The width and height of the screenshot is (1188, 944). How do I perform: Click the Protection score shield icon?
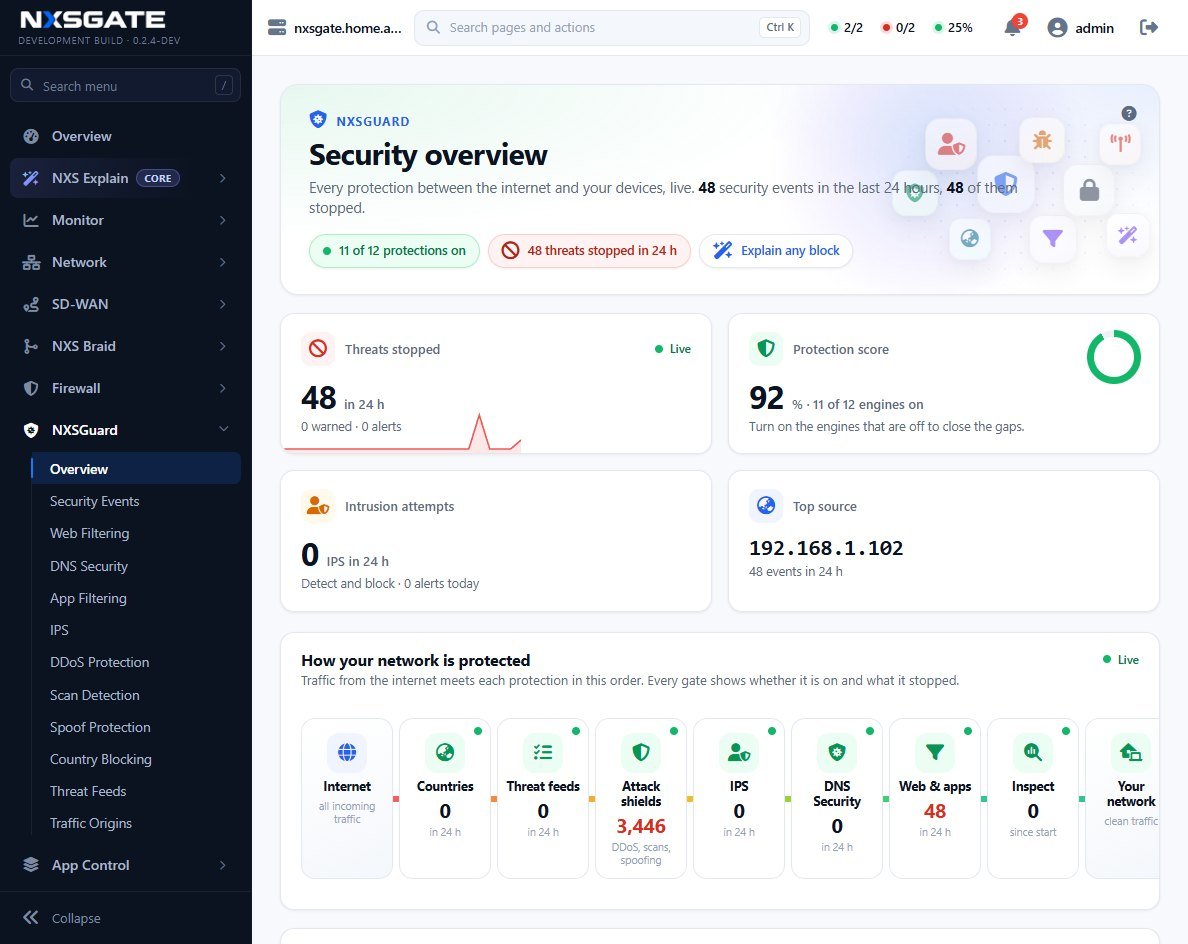pyautogui.click(x=766, y=349)
